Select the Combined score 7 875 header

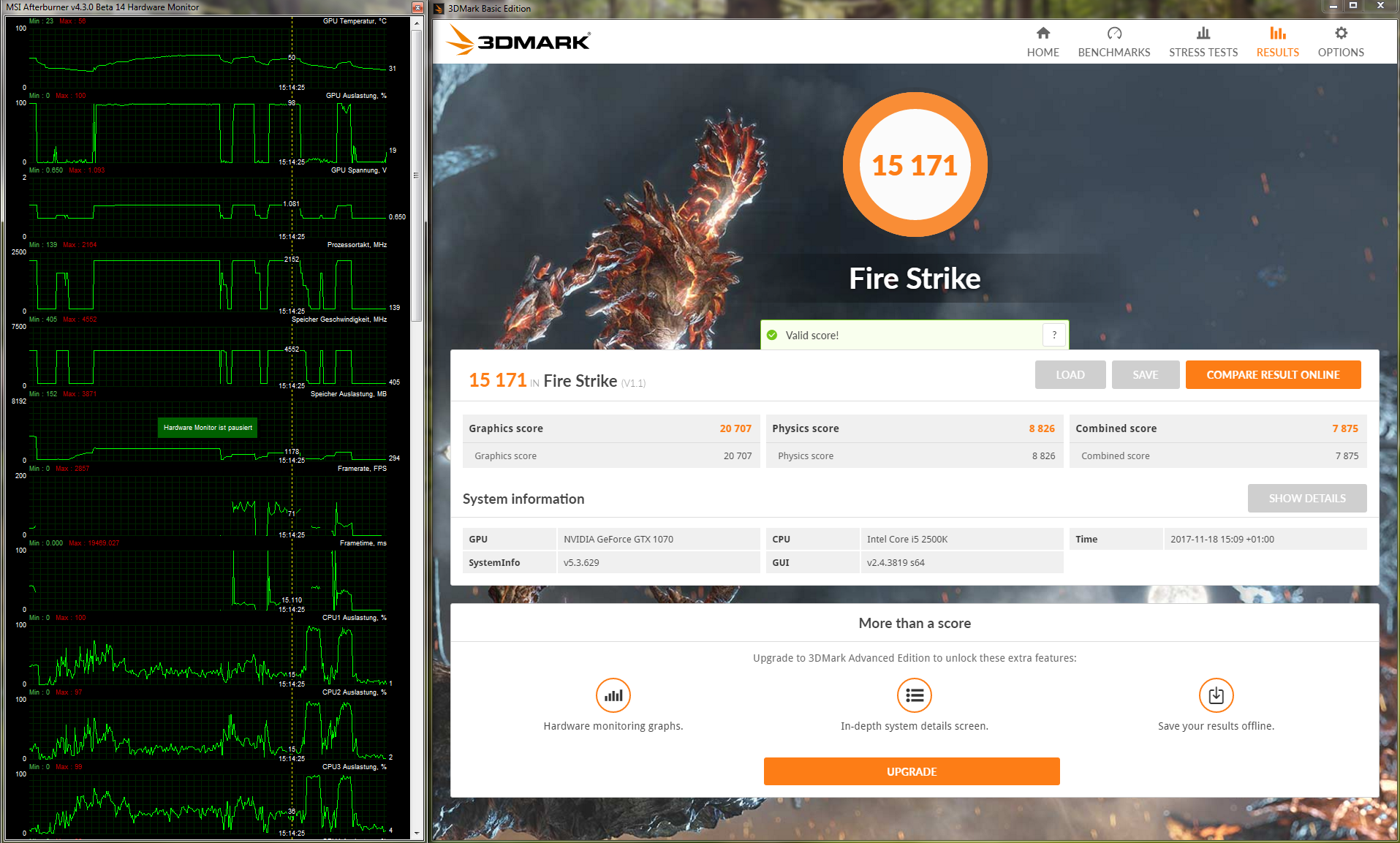pos(1217,428)
